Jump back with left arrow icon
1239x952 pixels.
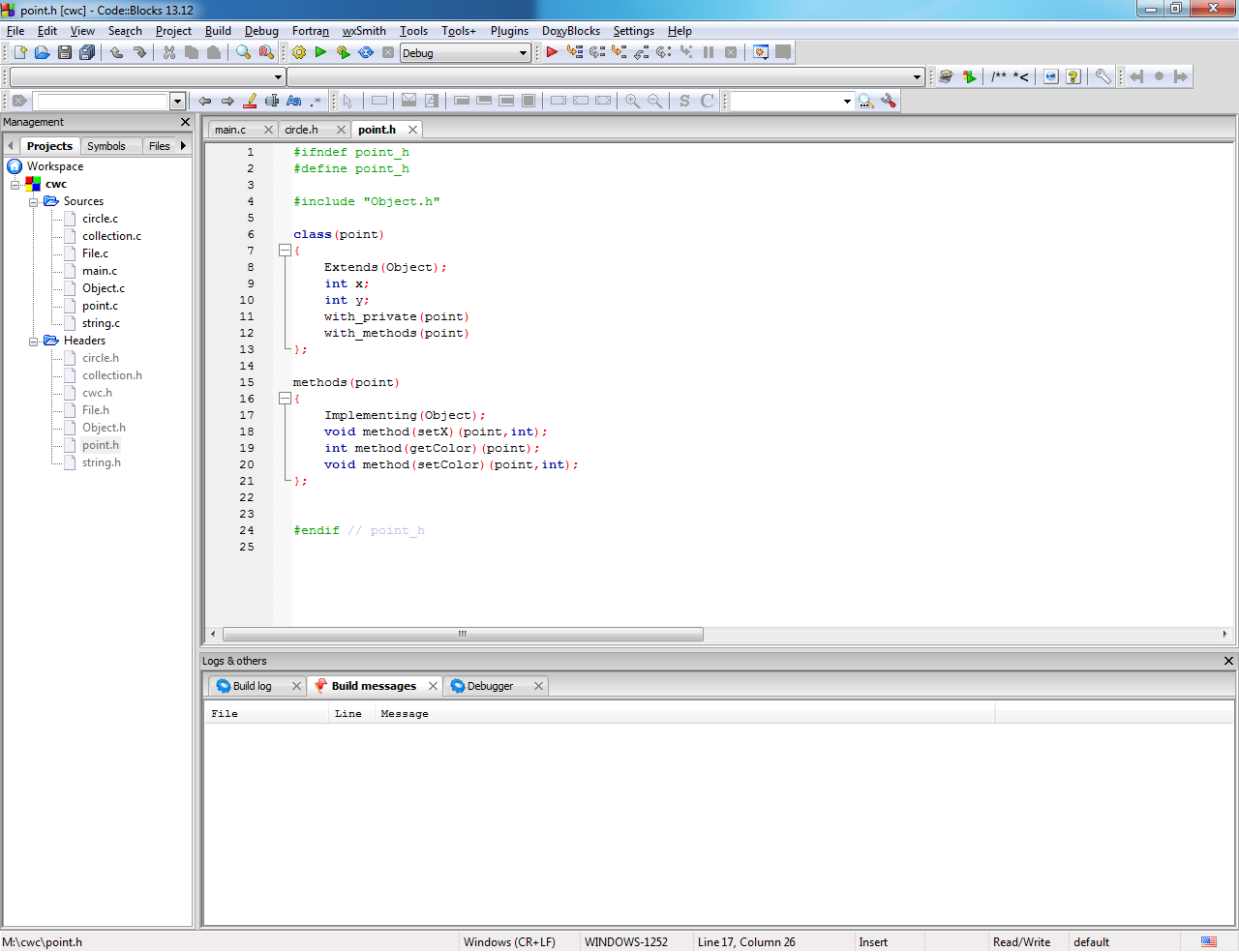tap(204, 101)
